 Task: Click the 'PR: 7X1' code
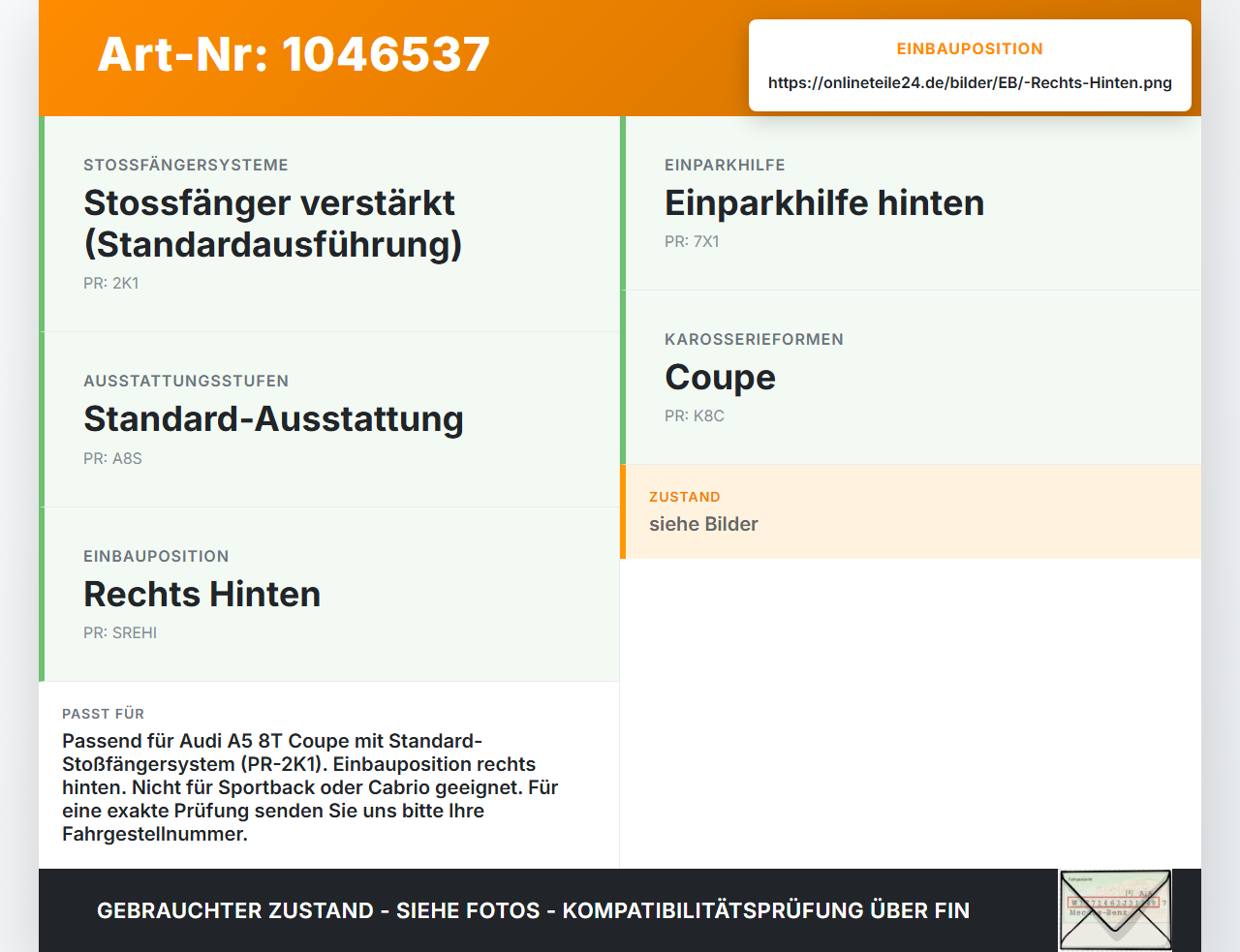(692, 242)
